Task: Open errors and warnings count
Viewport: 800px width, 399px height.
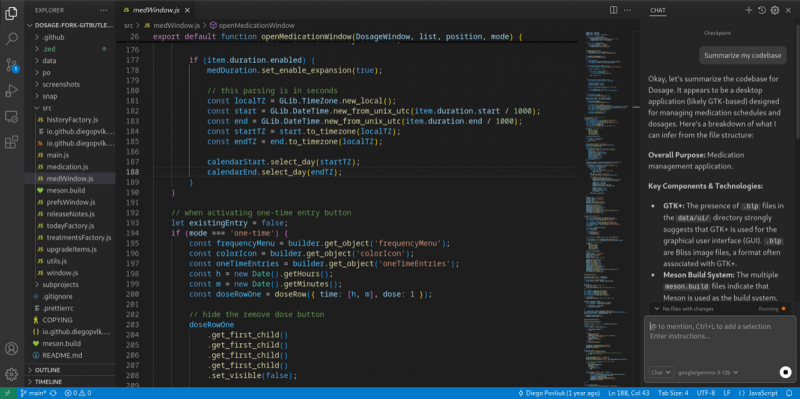Action: point(78,393)
